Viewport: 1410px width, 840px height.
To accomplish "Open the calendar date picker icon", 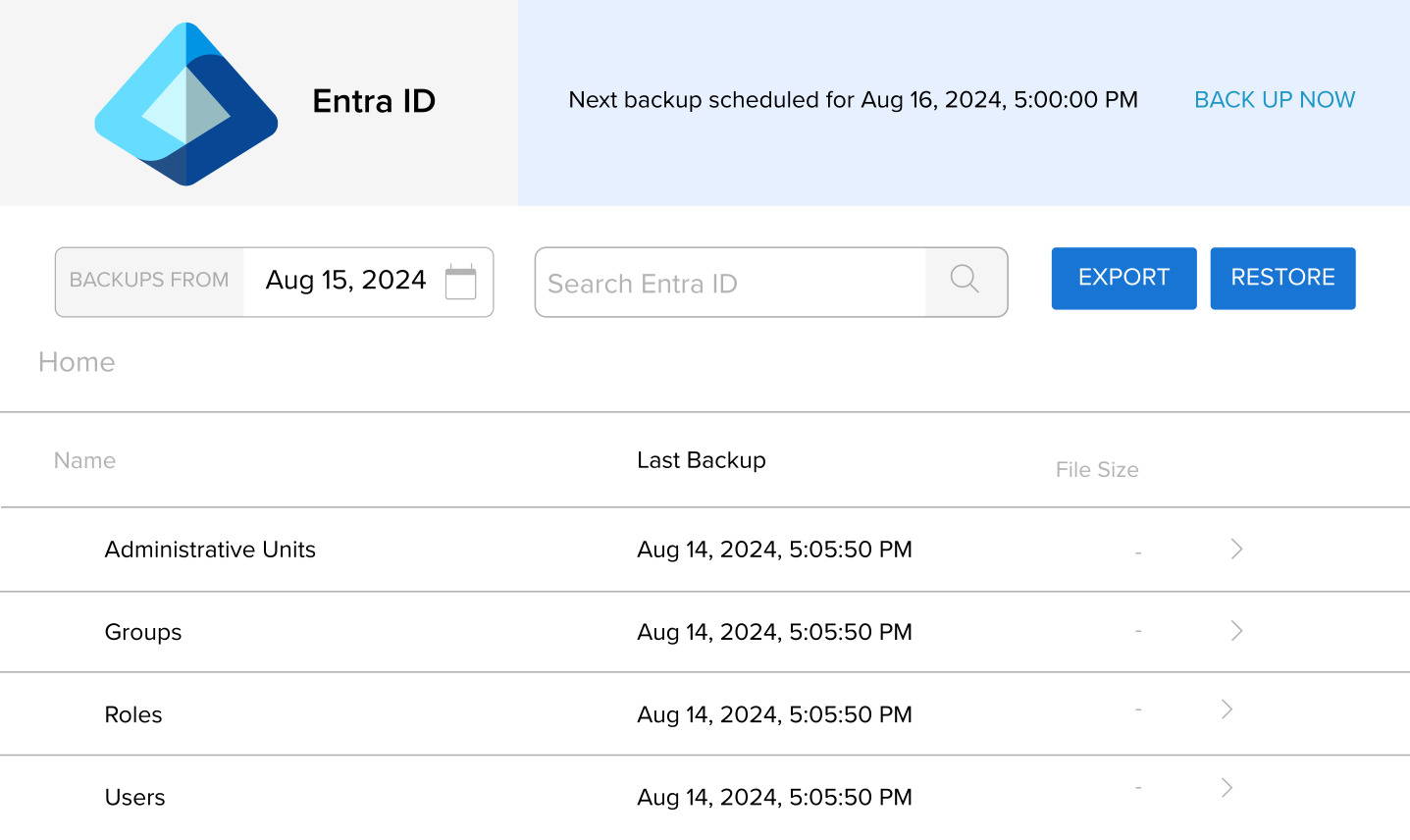I will (460, 282).
